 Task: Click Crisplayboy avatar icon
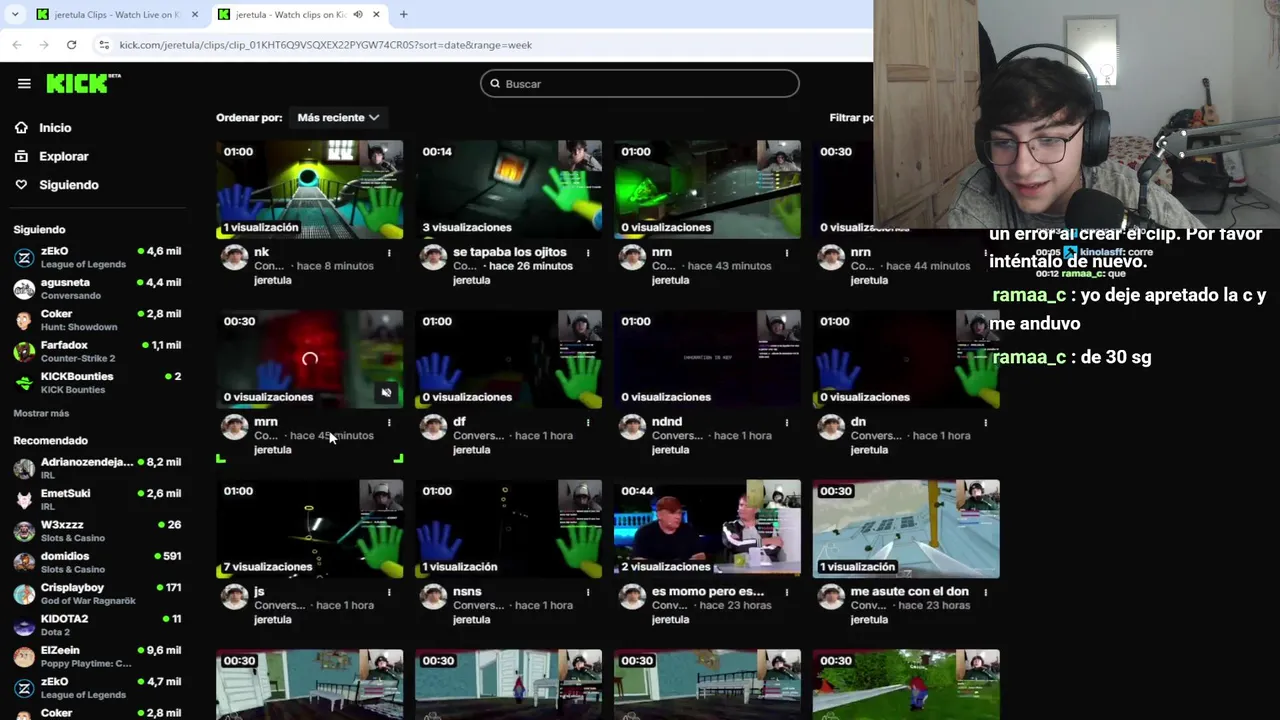click(x=24, y=593)
